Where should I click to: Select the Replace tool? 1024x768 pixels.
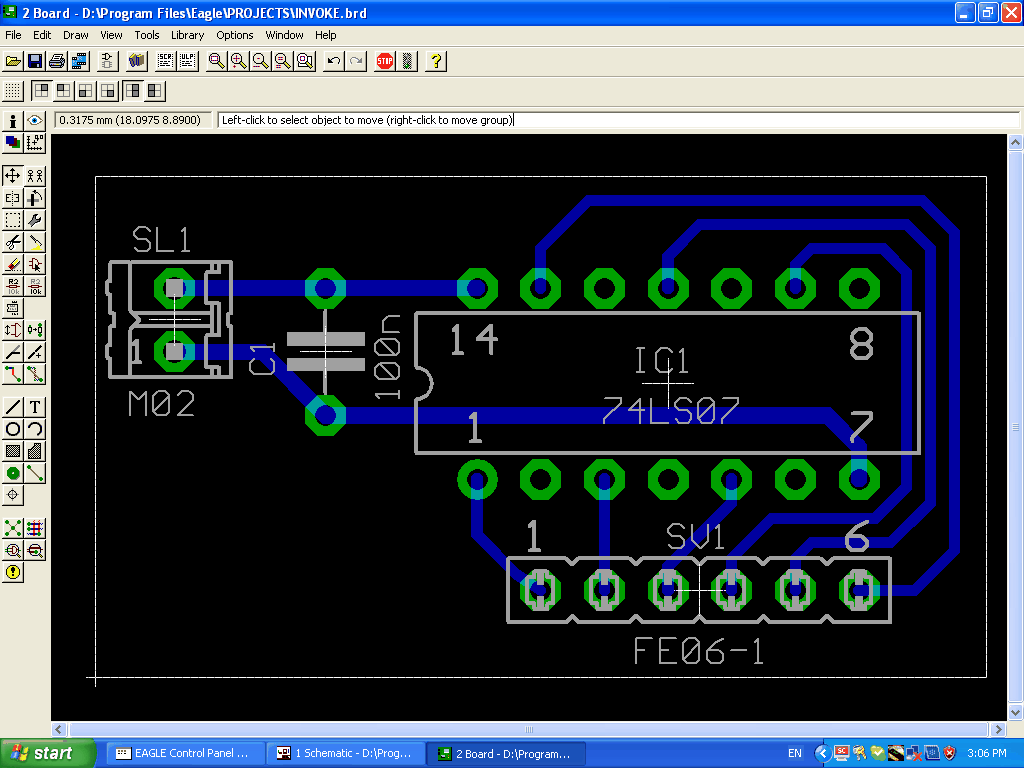click(35, 330)
